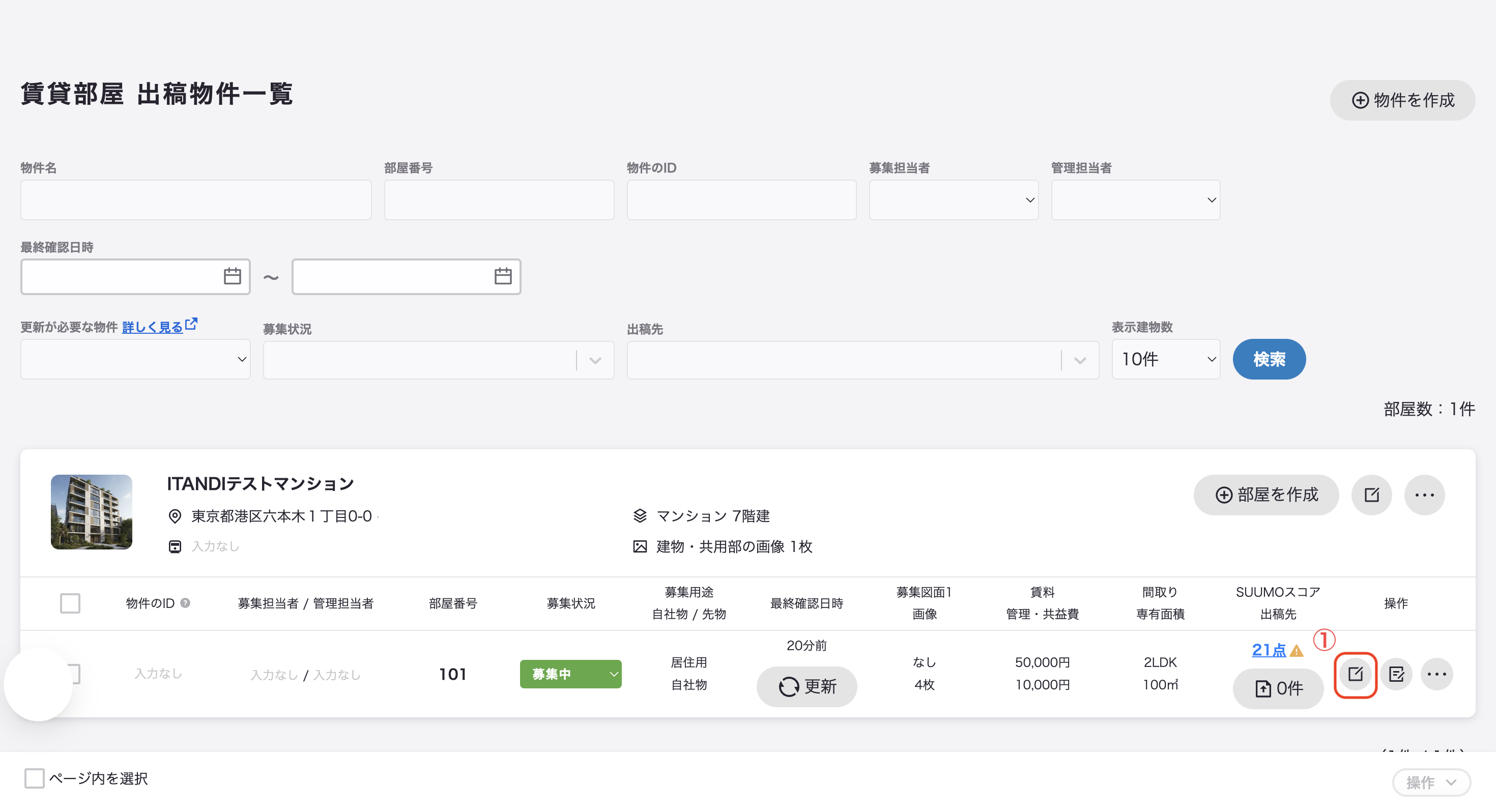Viewport: 1496px width, 812px height.
Task: Click the help icon beside 物件のID header
Action: click(185, 603)
